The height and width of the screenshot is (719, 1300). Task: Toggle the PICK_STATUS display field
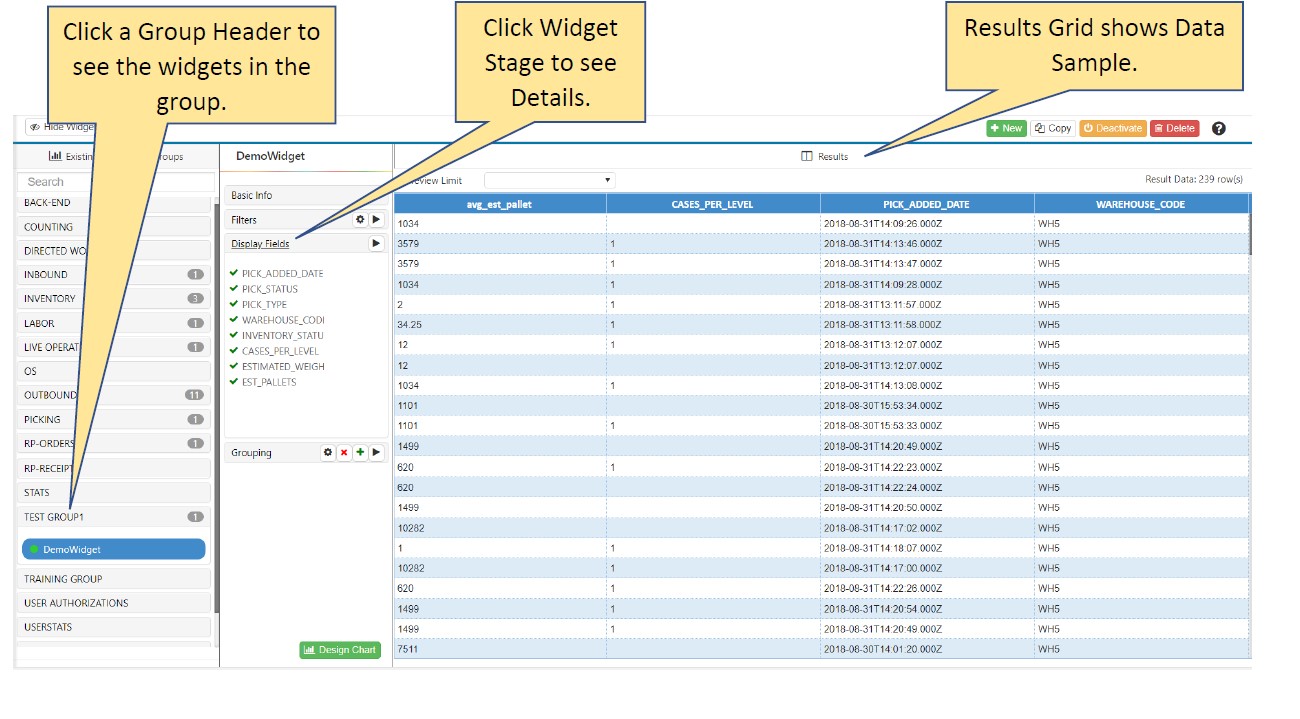[268, 289]
